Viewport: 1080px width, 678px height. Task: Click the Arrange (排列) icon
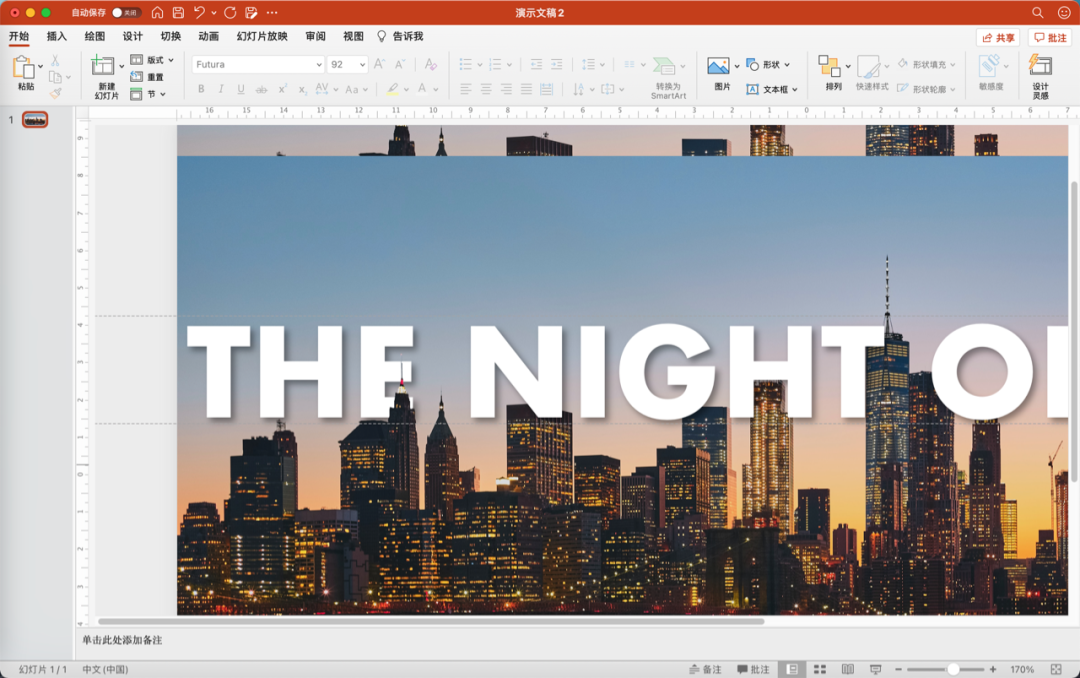point(829,66)
